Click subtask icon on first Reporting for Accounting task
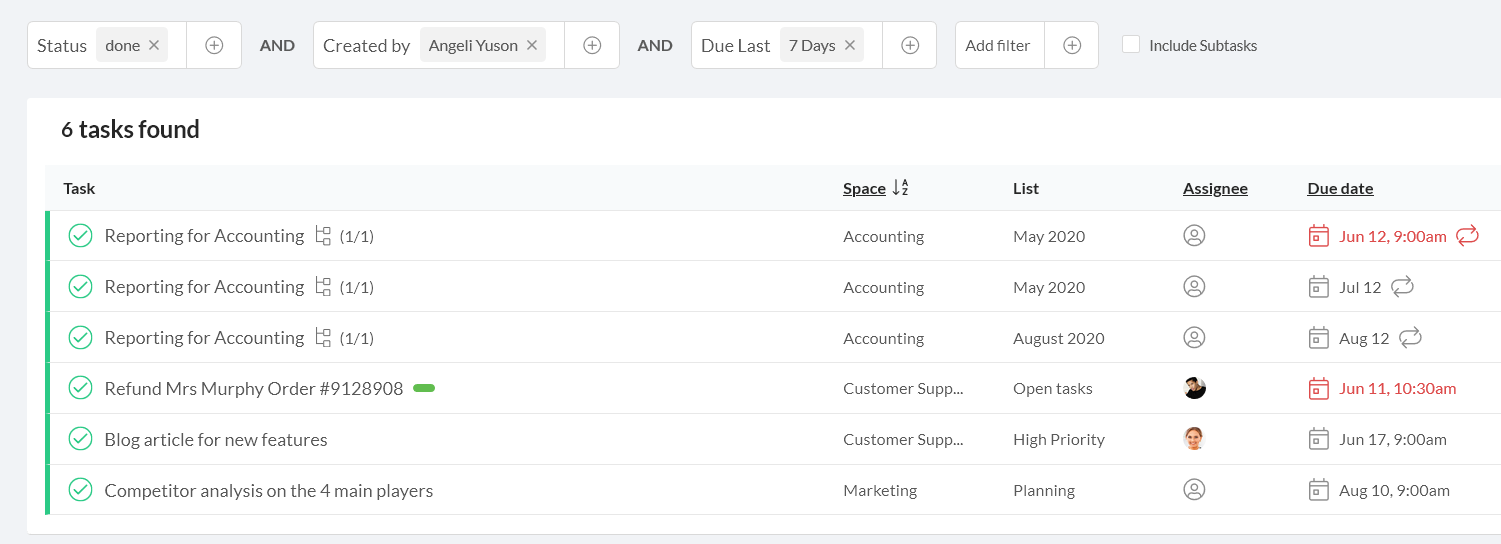 (323, 236)
